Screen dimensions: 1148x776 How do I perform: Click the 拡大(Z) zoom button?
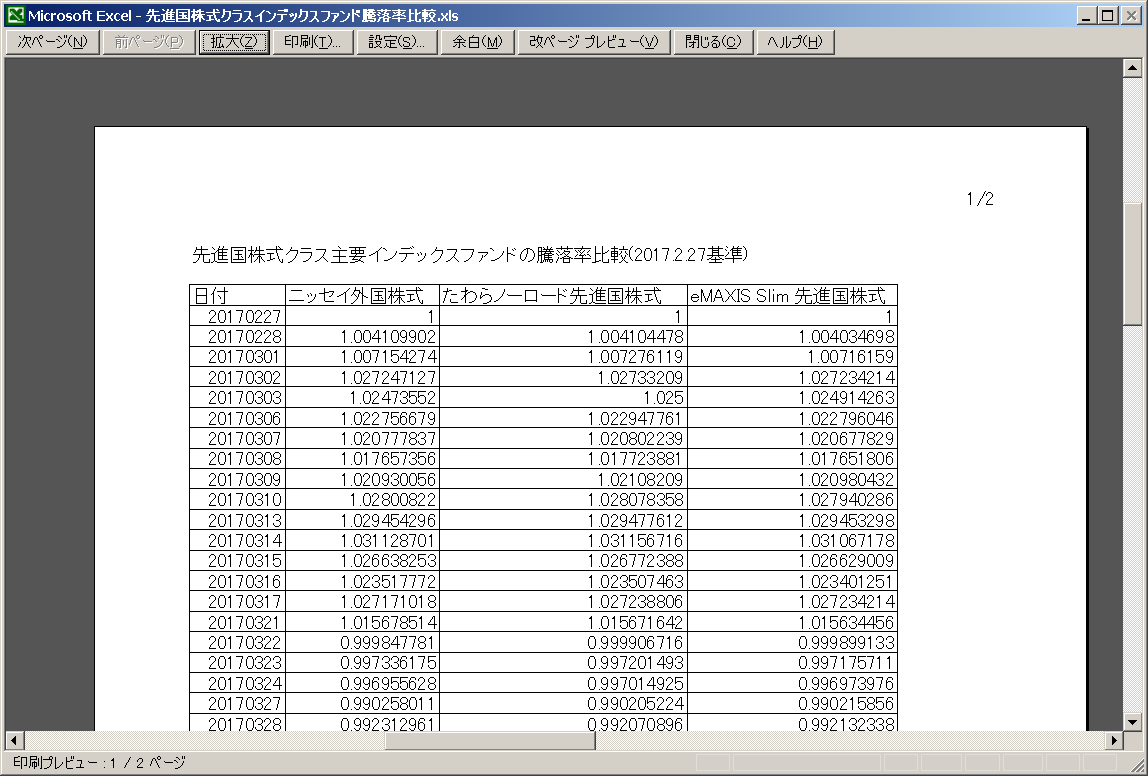[x=234, y=42]
